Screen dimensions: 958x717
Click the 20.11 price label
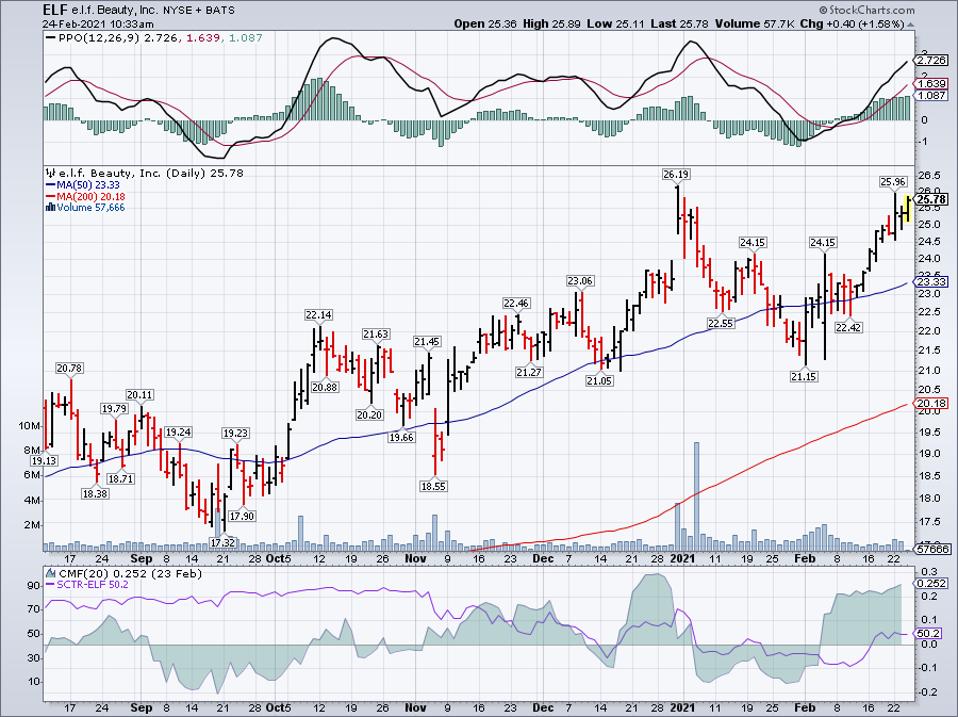[140, 395]
